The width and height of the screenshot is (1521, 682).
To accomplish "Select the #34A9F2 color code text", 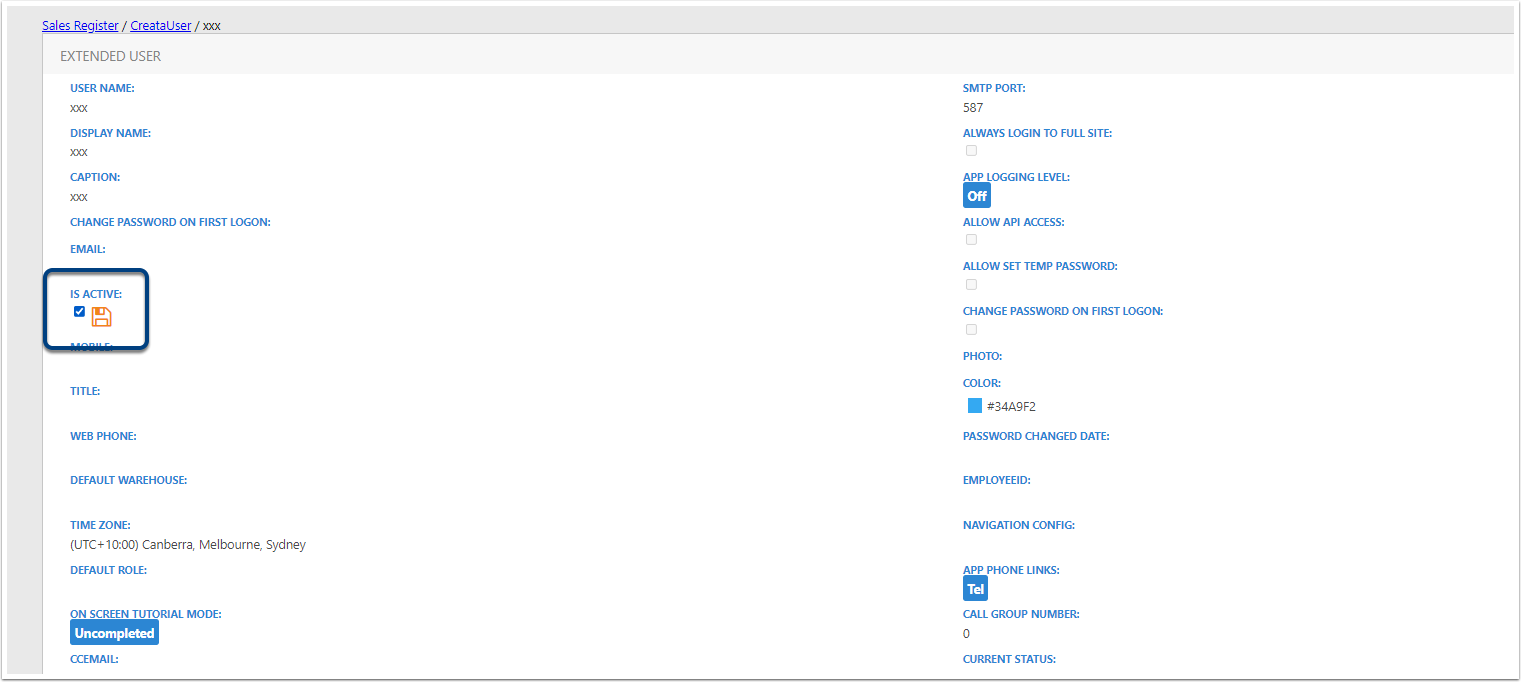I will pos(1011,407).
